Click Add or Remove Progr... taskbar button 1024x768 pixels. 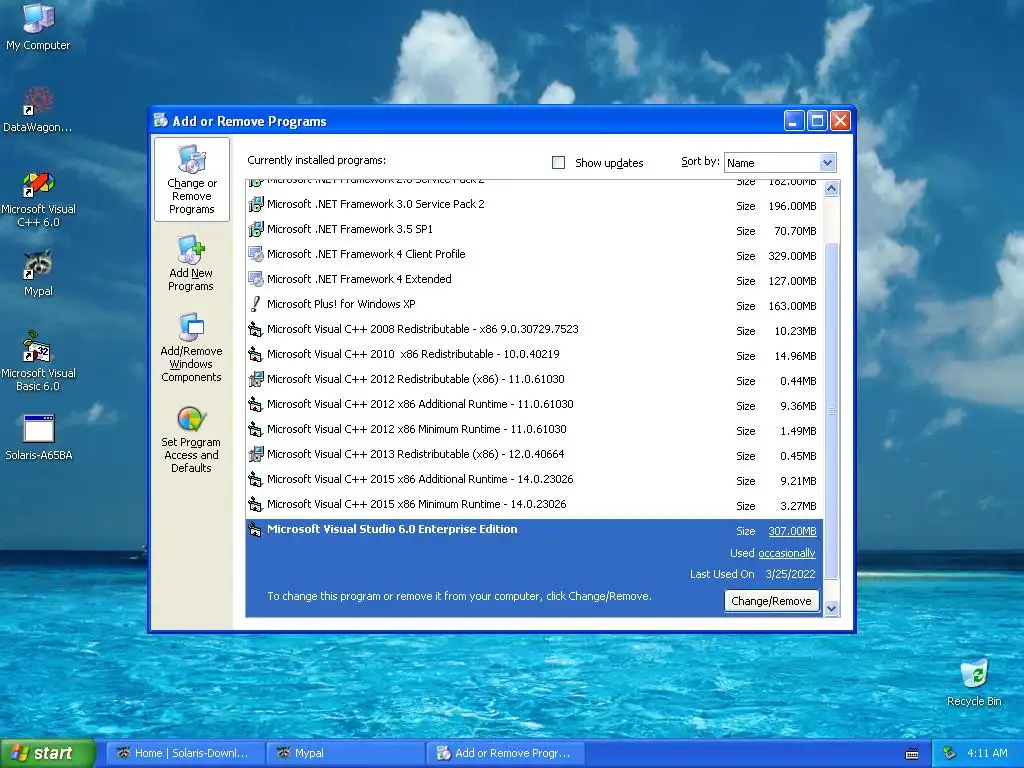tap(506, 754)
